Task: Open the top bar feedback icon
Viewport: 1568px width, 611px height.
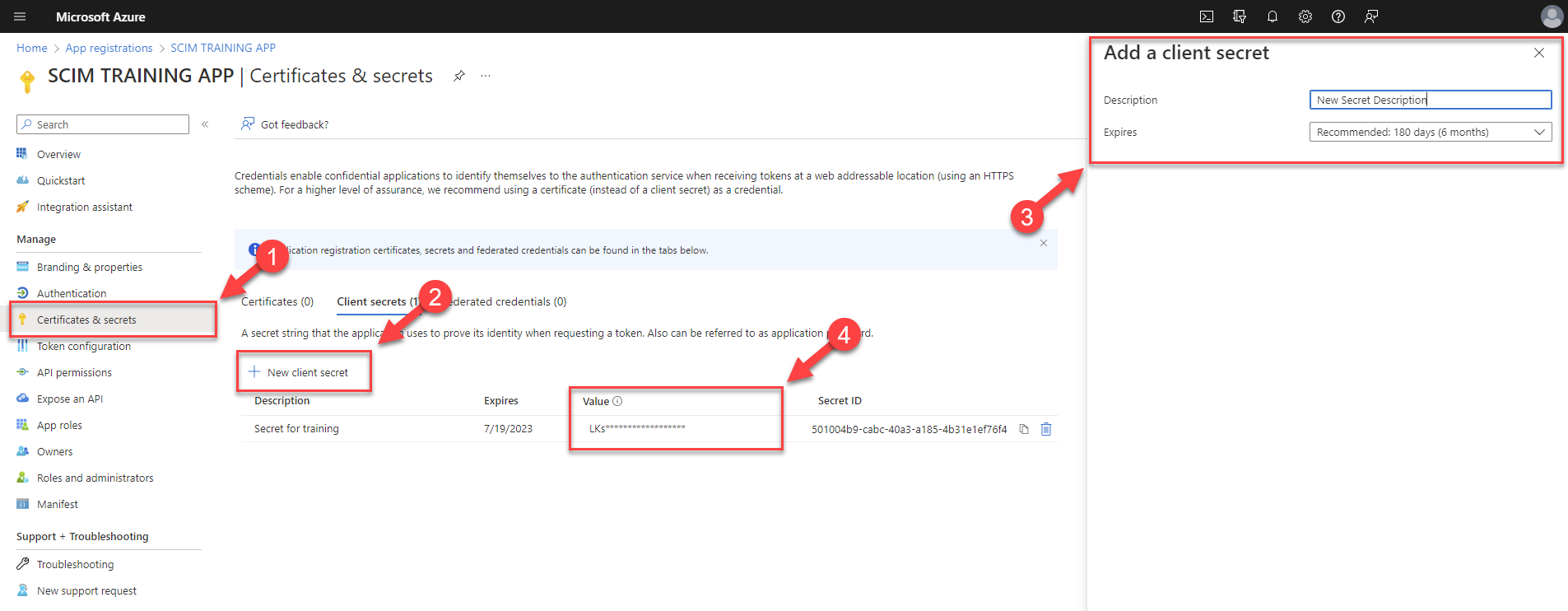Action: (x=1371, y=16)
